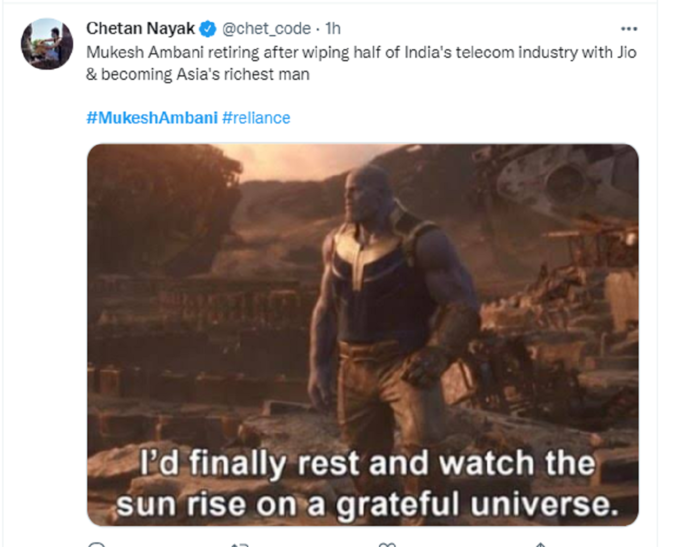Viewport: 680px width, 547px height.
Task: Open the Chetan Nayak display name link
Action: [x=141, y=29]
